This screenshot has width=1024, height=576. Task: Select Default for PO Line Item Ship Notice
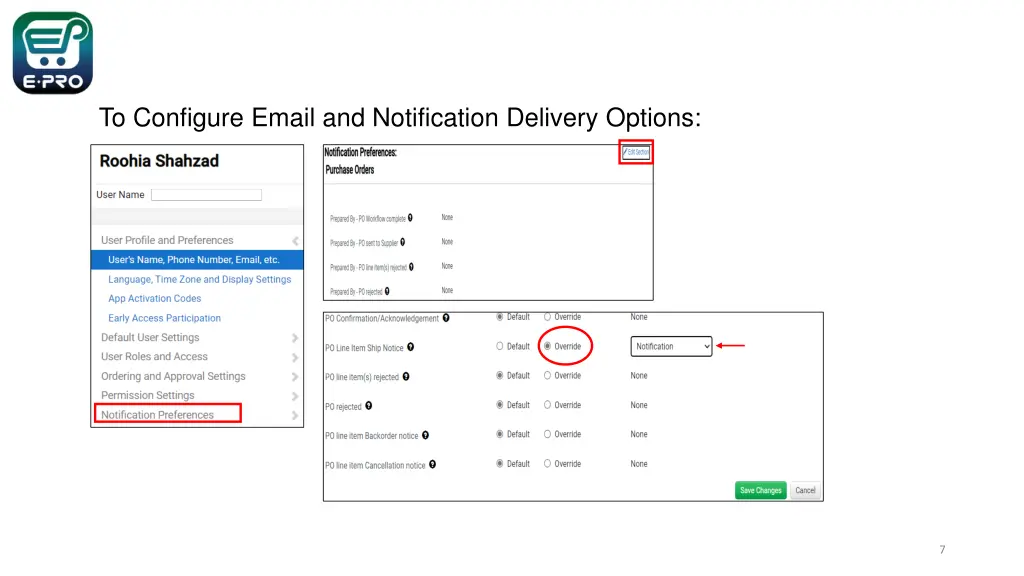point(500,346)
